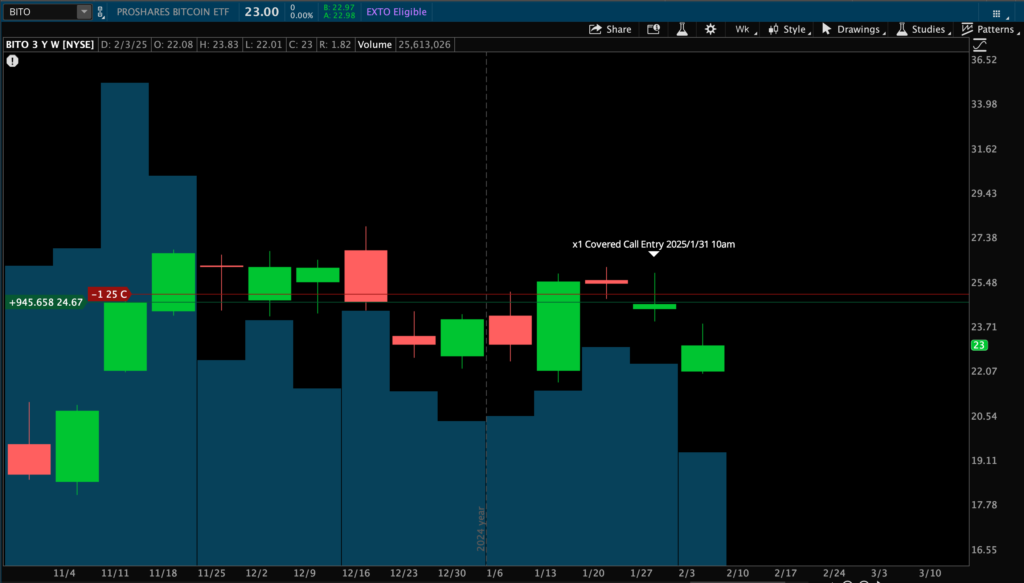This screenshot has width=1024, height=583.
Task: Click the BITO symbol input field
Action: (38, 12)
